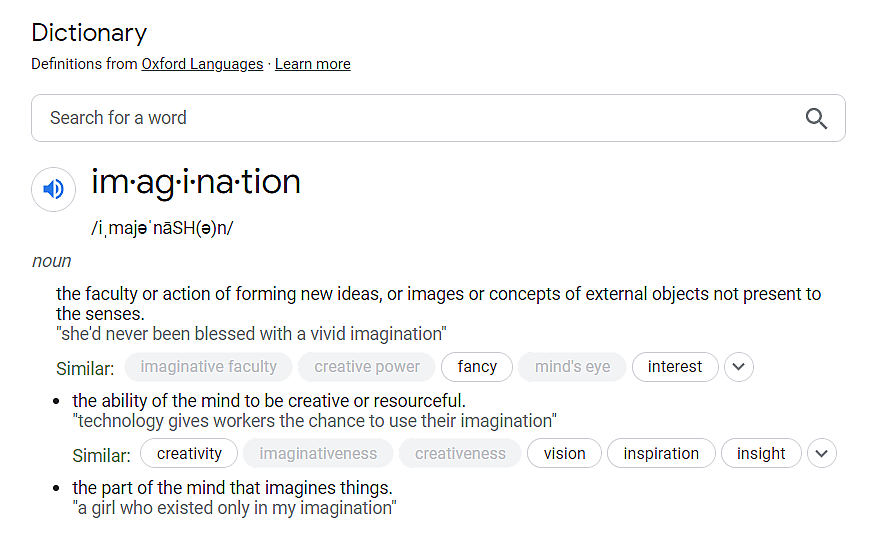Screen dimensions: 896x547
Task: Pick the 'insight' synonym chip
Action: 761,454
